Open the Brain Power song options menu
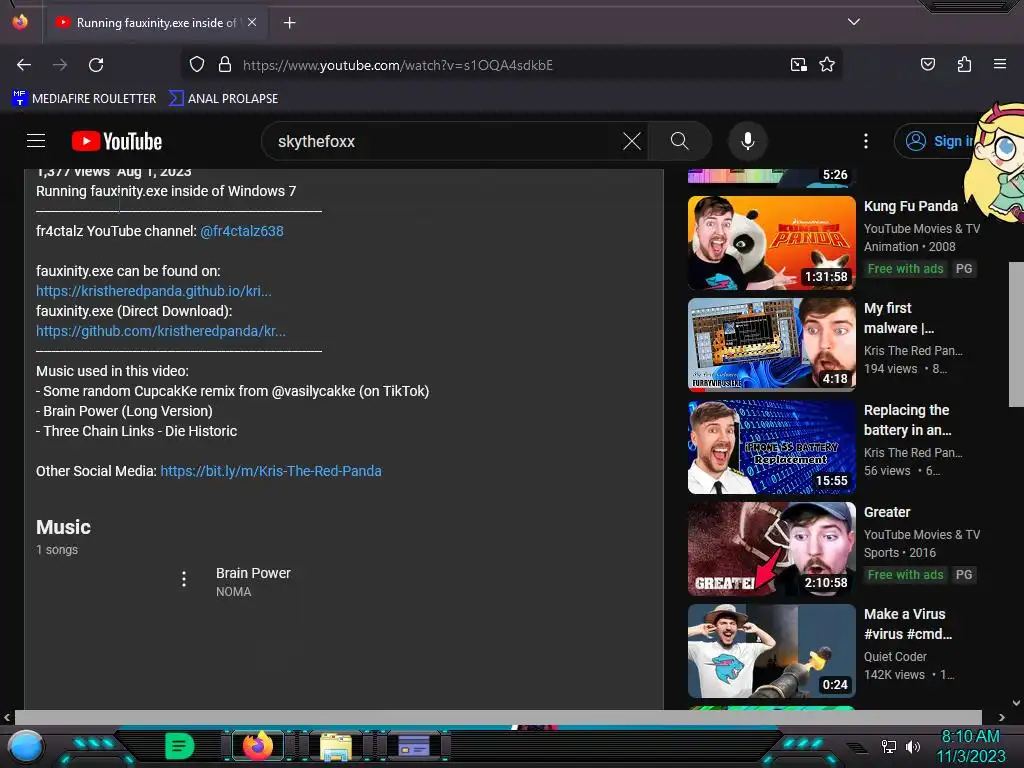The width and height of the screenshot is (1024, 768). tap(184, 579)
